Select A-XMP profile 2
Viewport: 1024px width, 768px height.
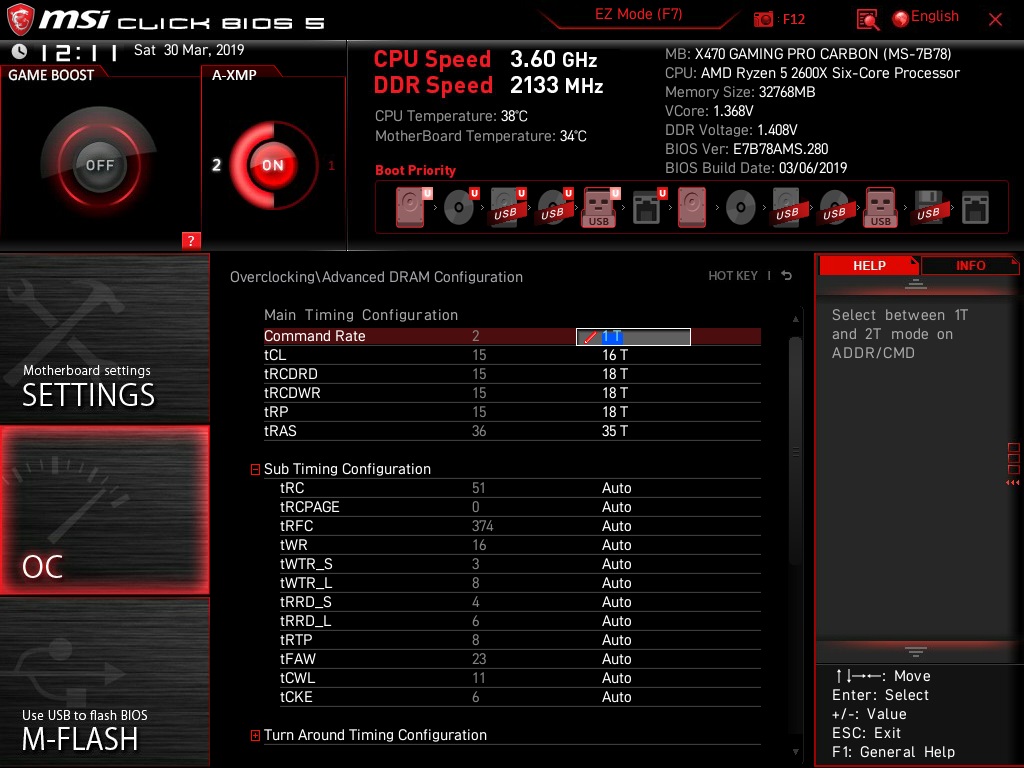click(x=216, y=165)
